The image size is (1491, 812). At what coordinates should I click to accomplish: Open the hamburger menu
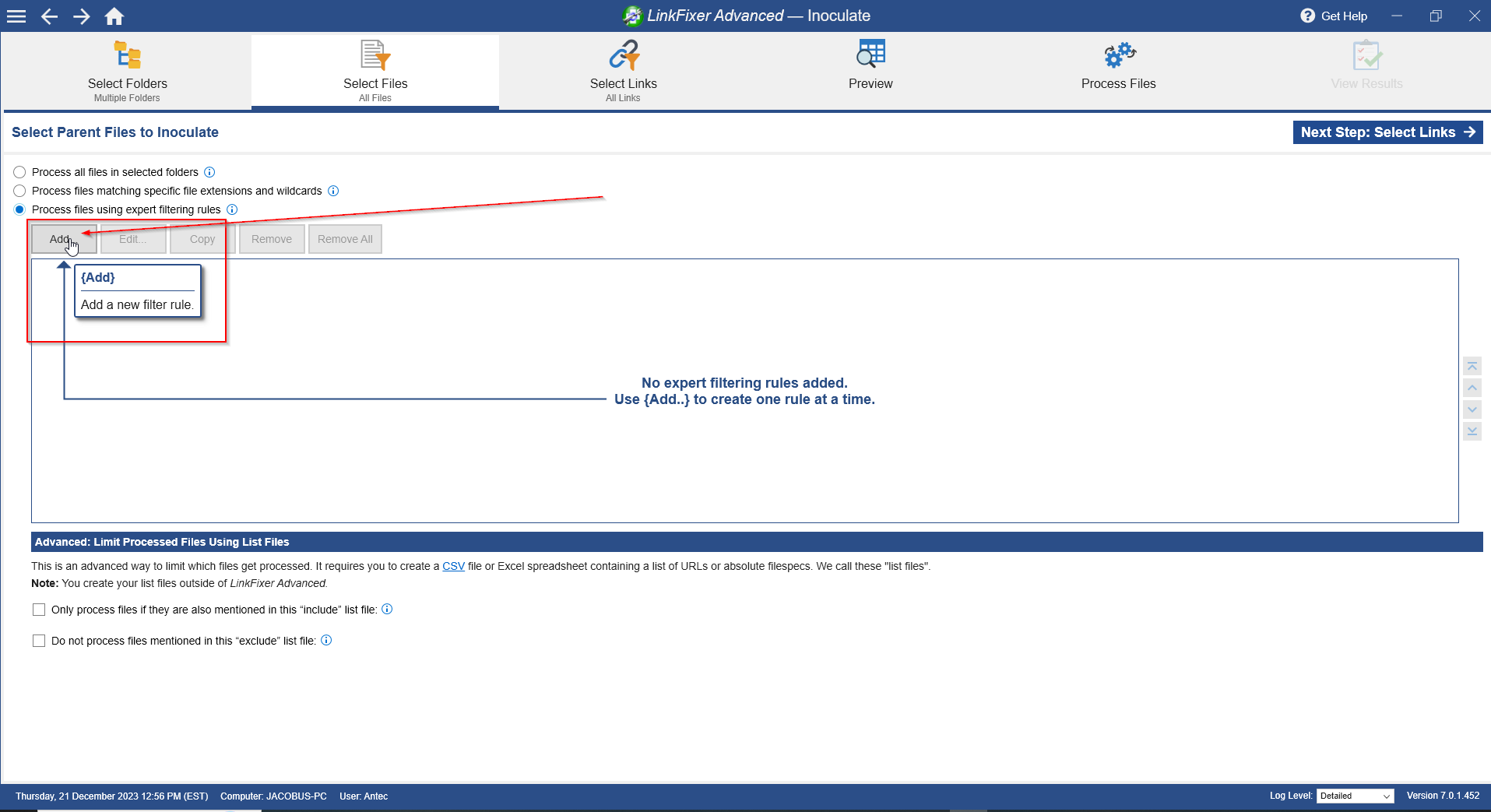[16, 16]
